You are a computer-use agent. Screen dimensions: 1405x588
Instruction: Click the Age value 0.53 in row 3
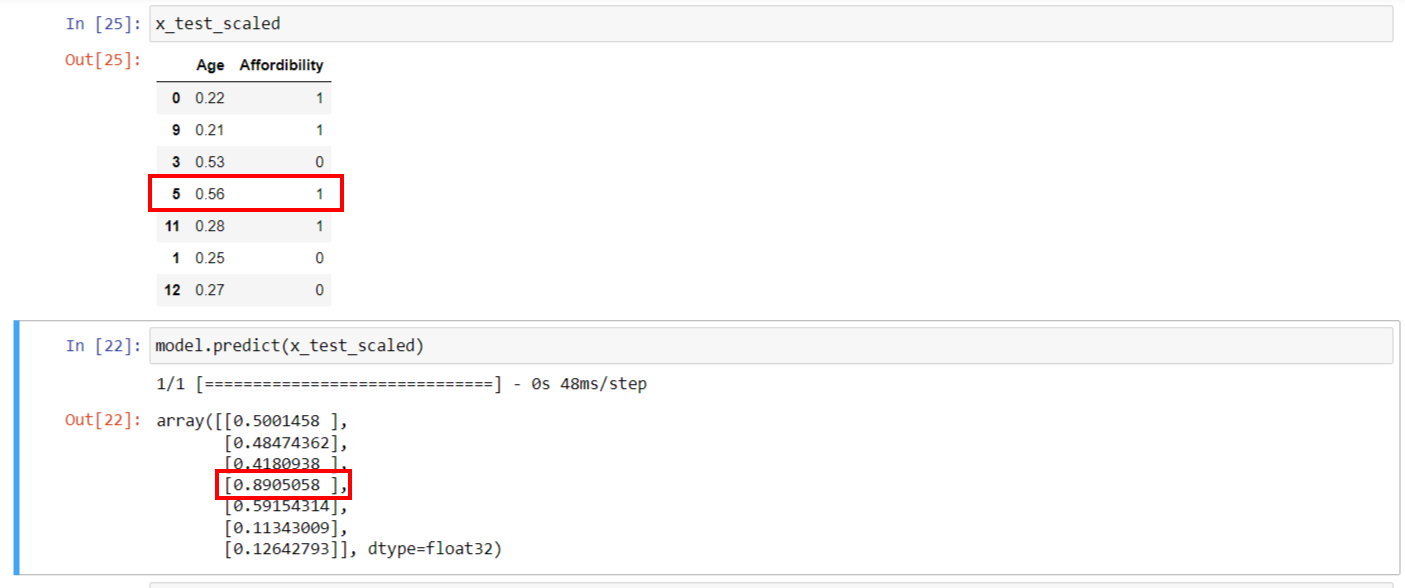point(210,162)
